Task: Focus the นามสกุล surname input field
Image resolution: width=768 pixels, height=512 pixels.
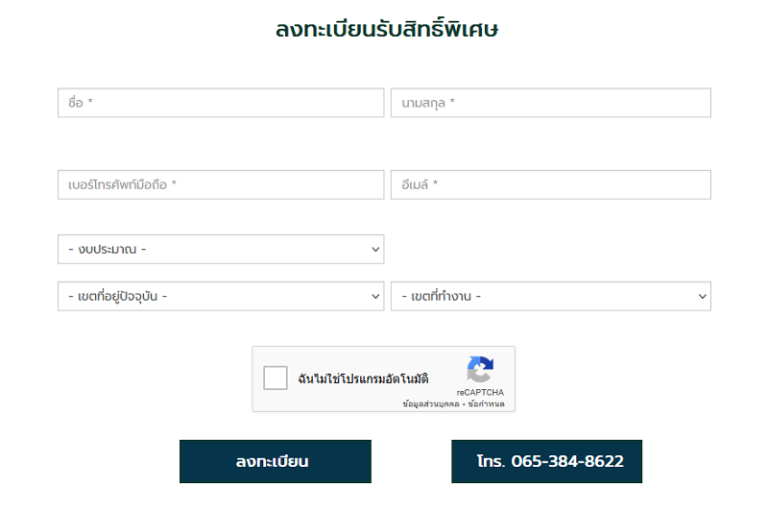Action: [551, 103]
